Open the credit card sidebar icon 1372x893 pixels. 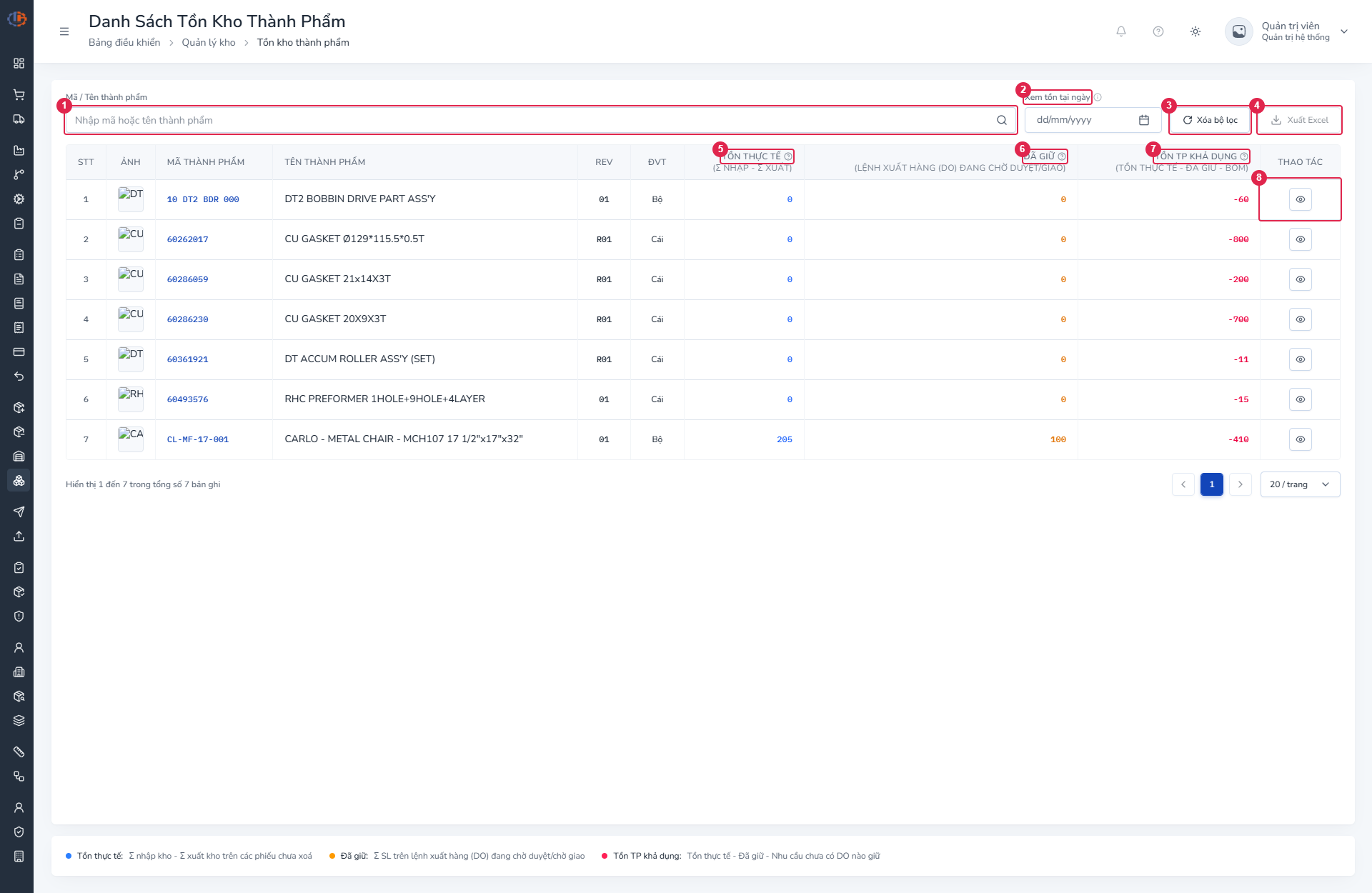pos(19,352)
